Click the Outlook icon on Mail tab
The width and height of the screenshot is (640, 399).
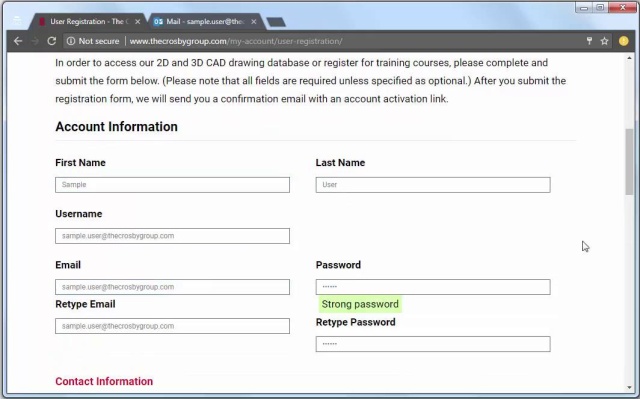[158, 22]
